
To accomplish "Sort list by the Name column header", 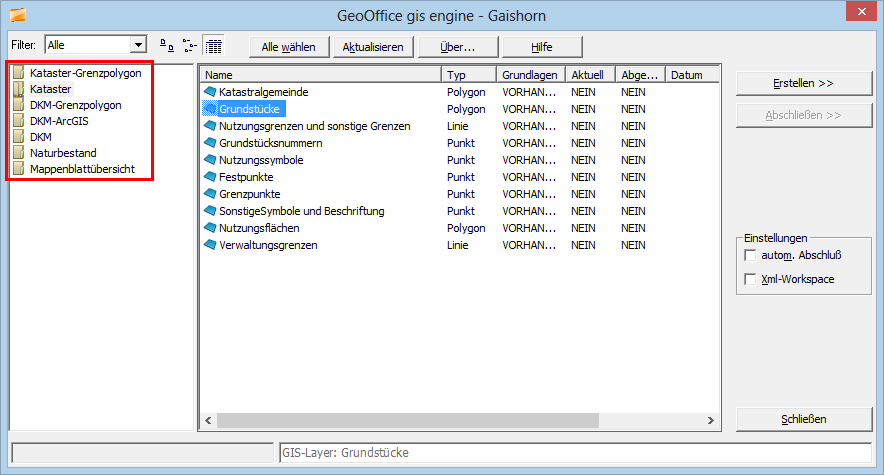I will [x=320, y=75].
